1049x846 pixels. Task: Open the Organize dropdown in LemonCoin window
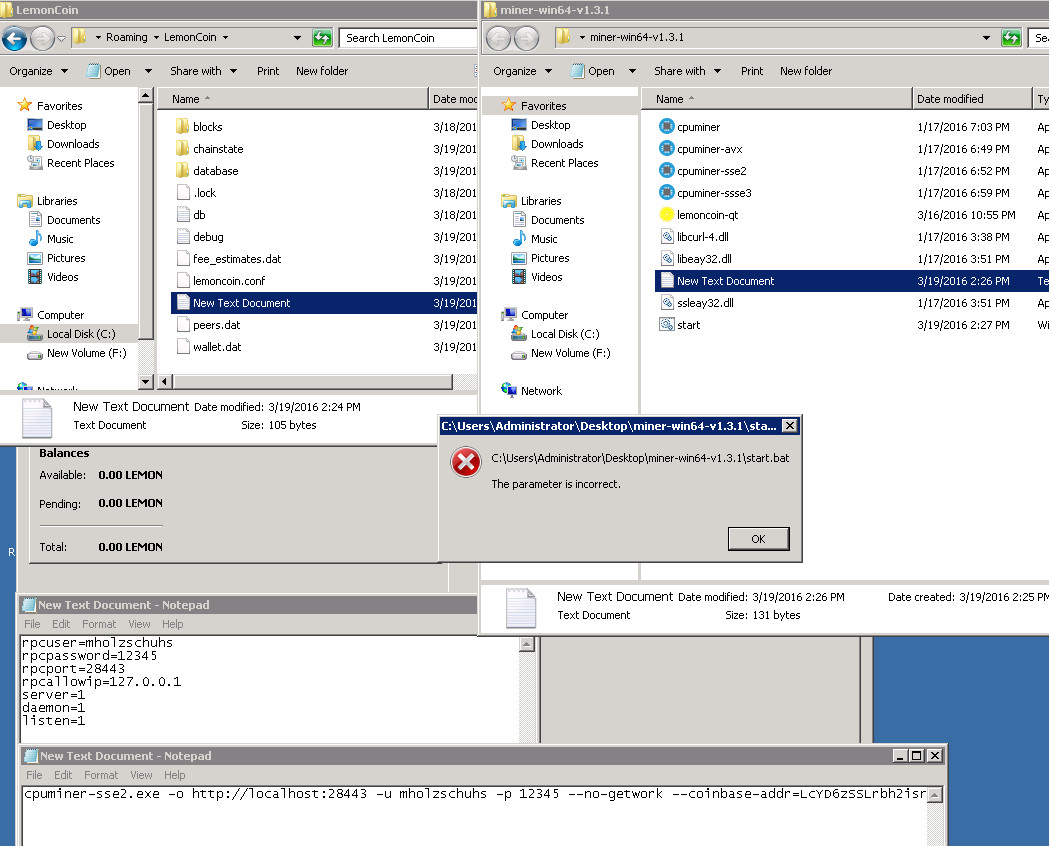coord(39,71)
